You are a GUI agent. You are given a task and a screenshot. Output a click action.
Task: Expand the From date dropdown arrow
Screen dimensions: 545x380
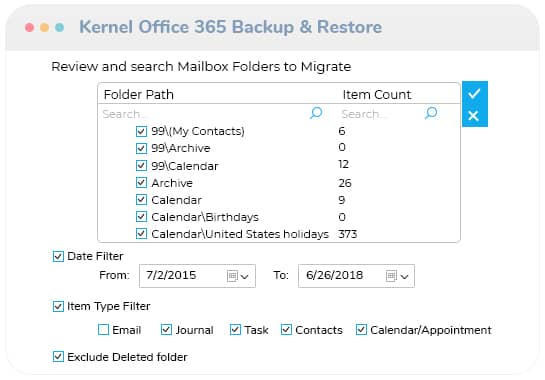[245, 276]
